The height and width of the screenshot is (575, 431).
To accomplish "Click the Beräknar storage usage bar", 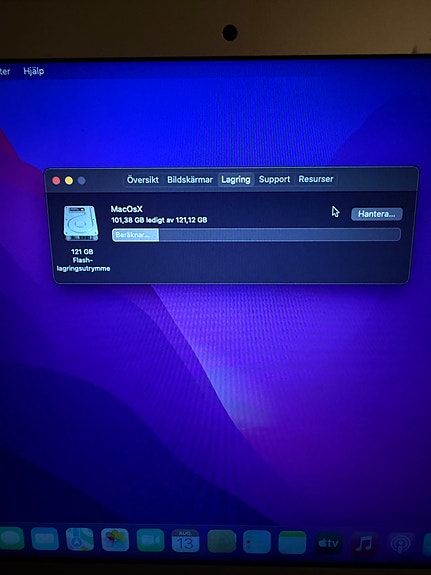I will [256, 235].
